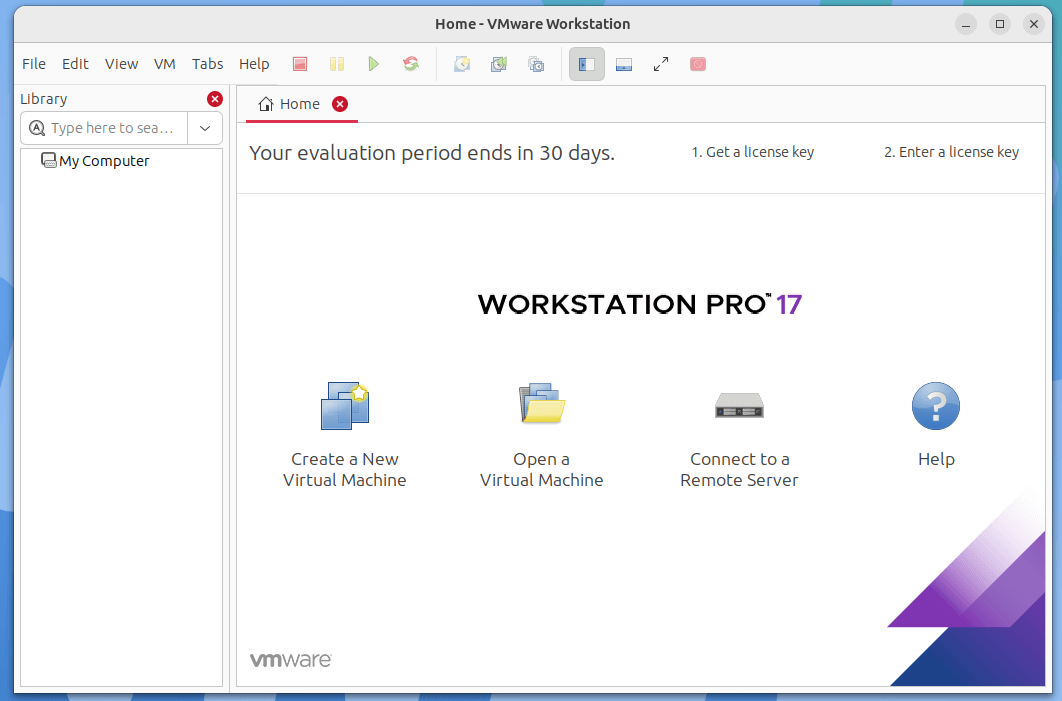Toggle the thumbnail bar display
The image size is (1062, 701).
click(x=624, y=63)
